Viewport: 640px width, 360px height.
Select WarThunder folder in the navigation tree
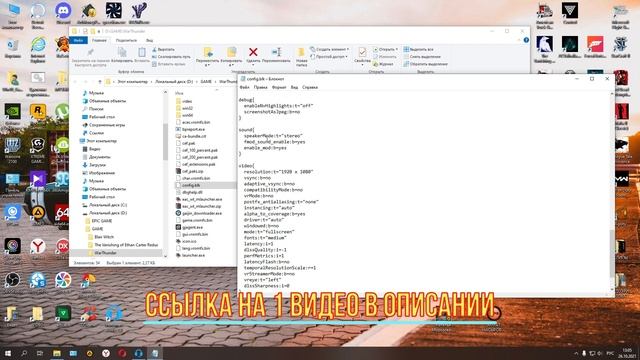(102, 253)
